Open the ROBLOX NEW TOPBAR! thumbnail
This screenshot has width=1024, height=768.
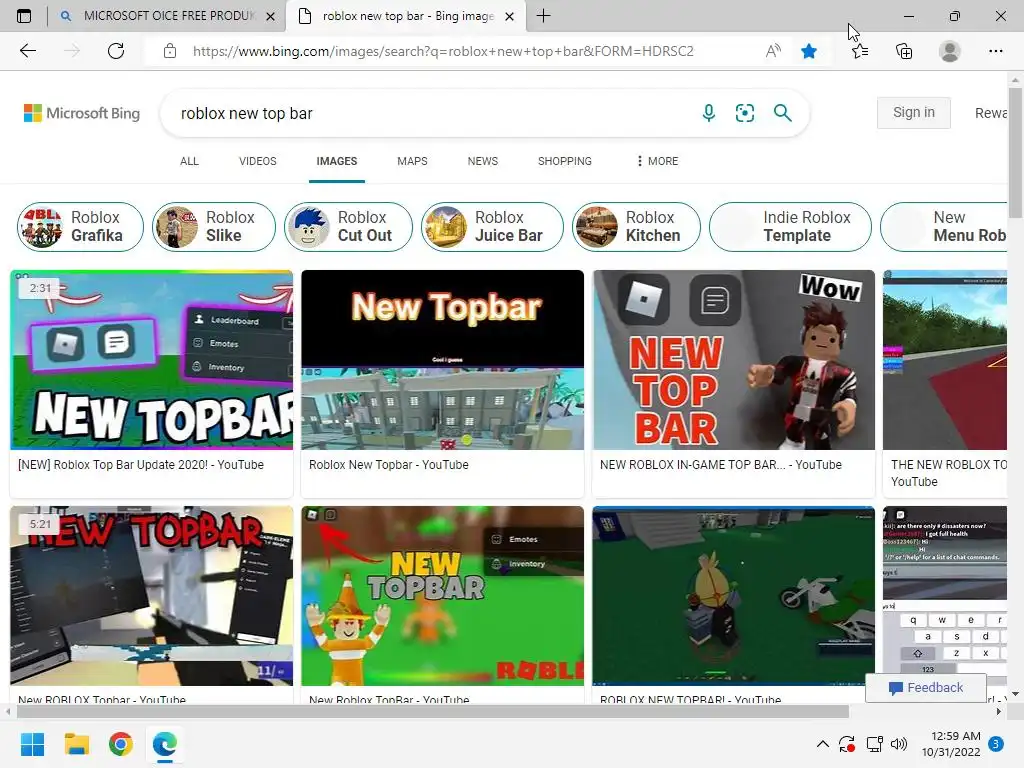(733, 596)
